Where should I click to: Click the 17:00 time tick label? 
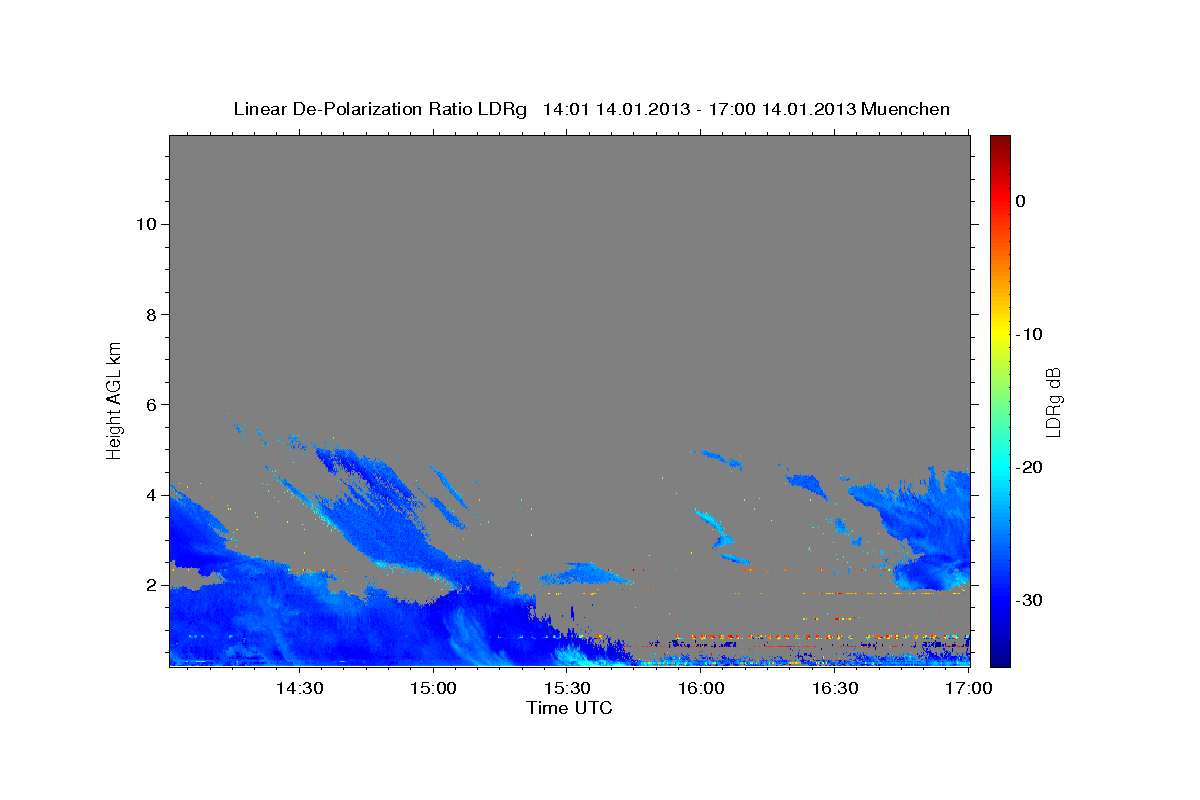[968, 689]
